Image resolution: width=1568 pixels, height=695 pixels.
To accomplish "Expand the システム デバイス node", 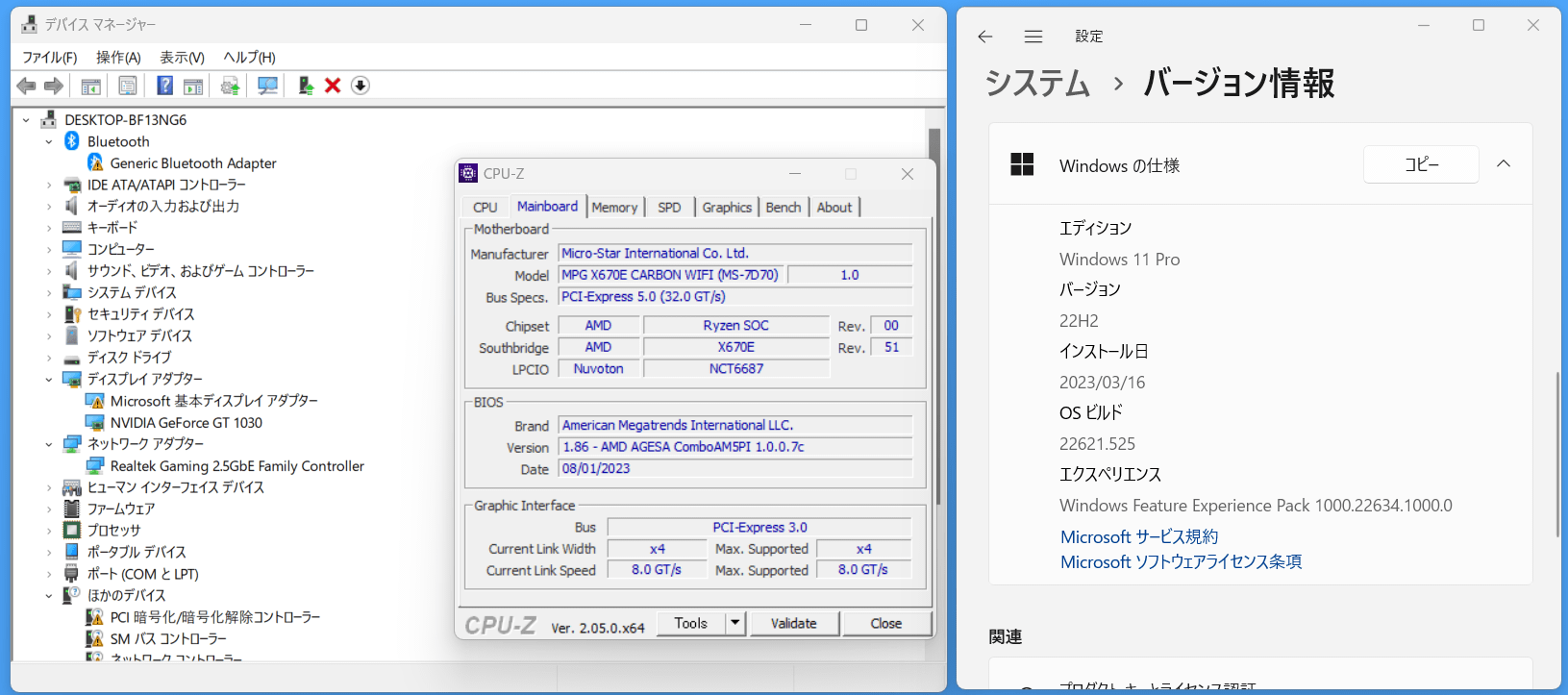I will click(x=49, y=292).
